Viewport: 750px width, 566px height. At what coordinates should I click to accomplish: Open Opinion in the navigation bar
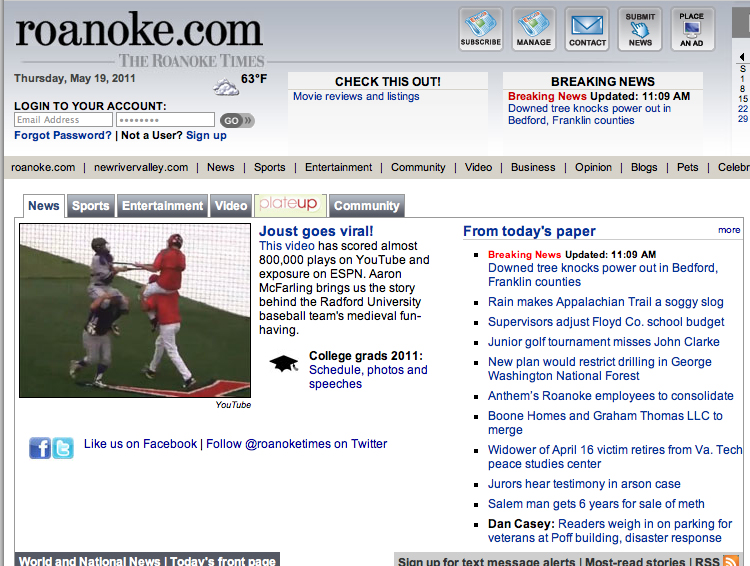(593, 167)
